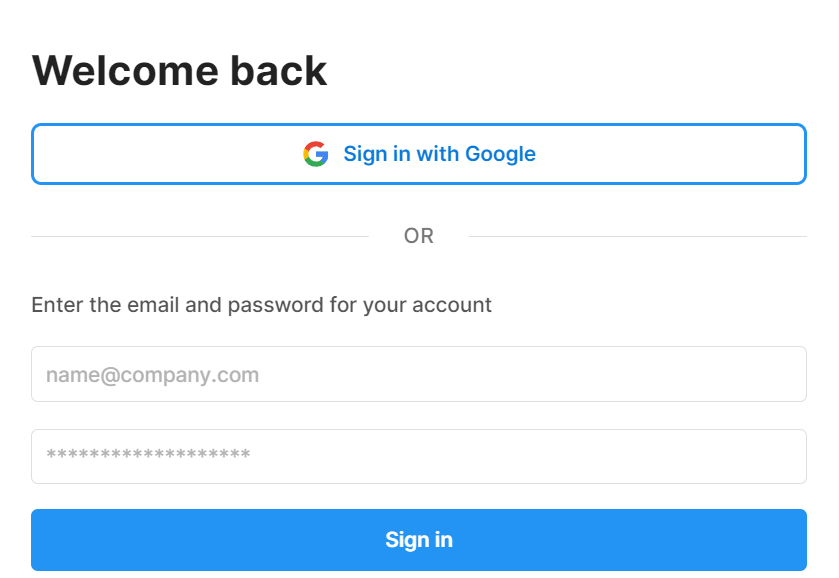
Task: Click the word "Google" in the outlined button
Action: [x=500, y=154]
